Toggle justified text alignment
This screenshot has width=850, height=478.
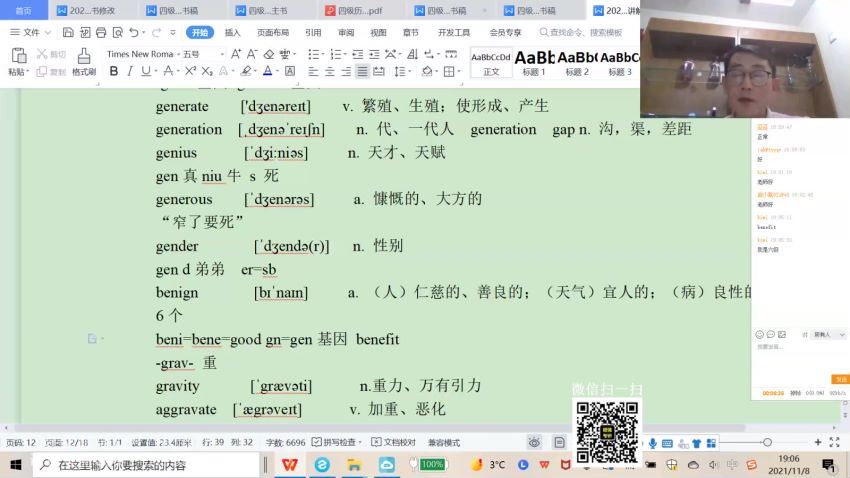(x=362, y=72)
